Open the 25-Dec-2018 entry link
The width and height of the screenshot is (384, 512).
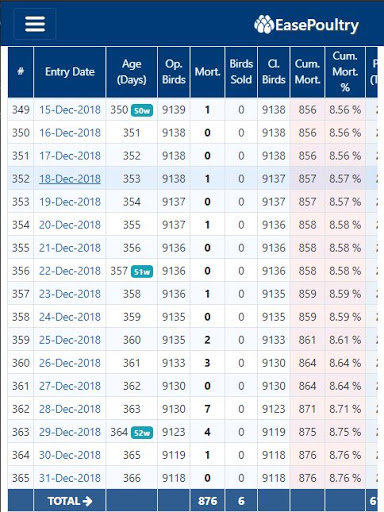[70, 340]
